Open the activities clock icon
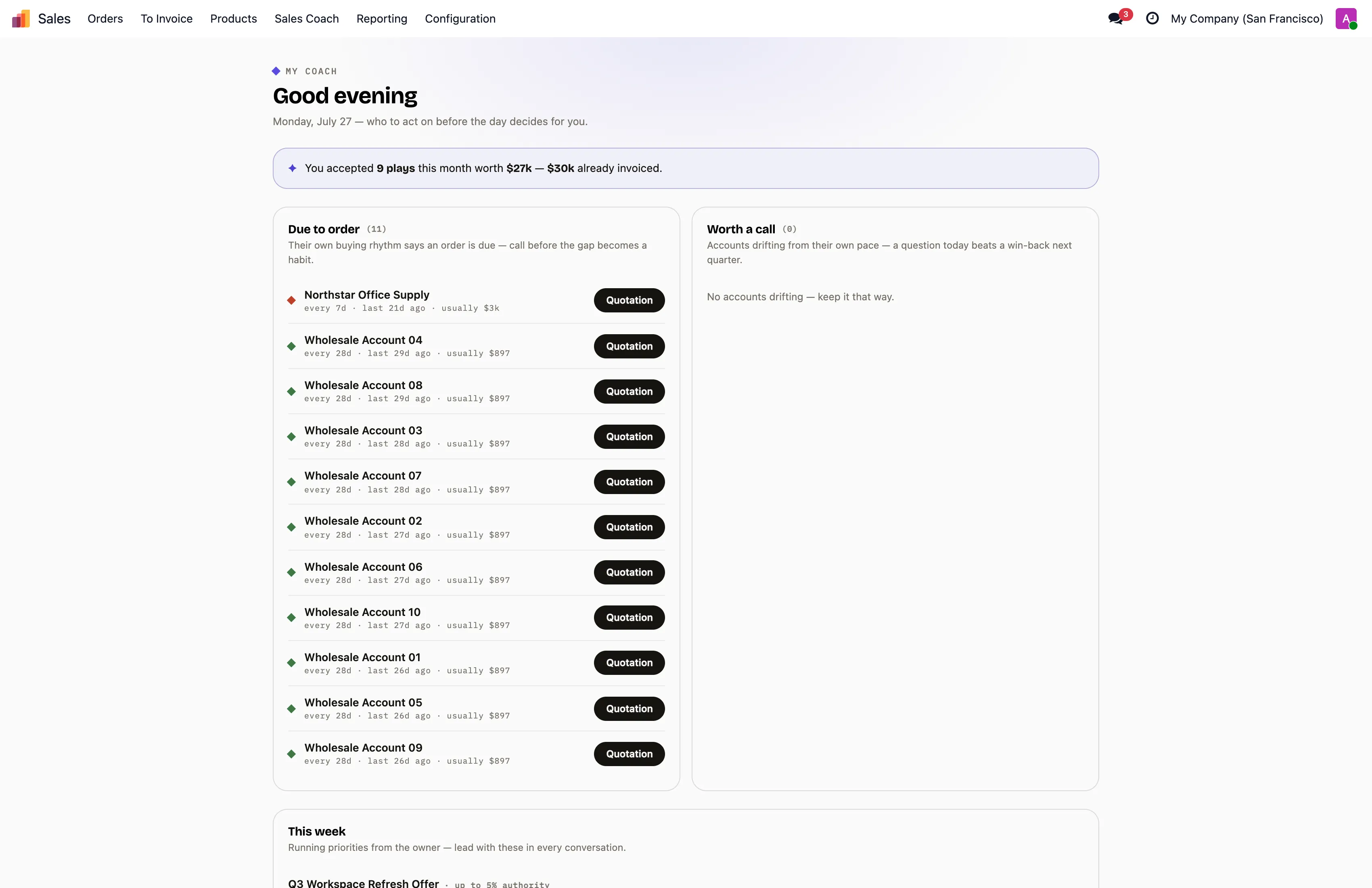 point(1152,19)
